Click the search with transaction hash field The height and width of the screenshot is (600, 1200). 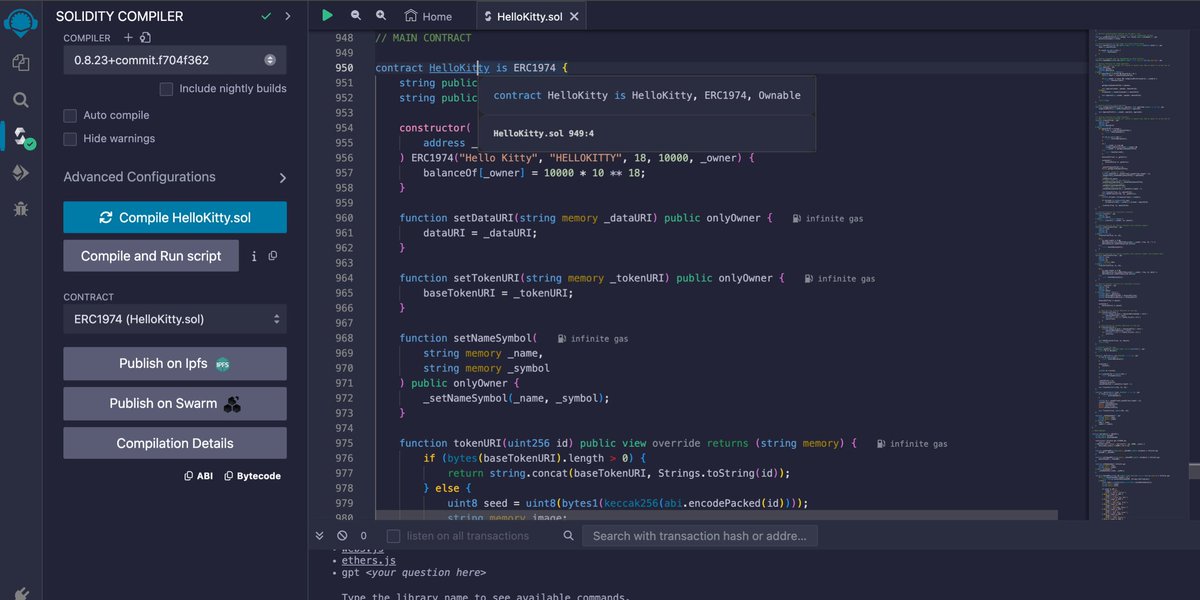(x=700, y=536)
